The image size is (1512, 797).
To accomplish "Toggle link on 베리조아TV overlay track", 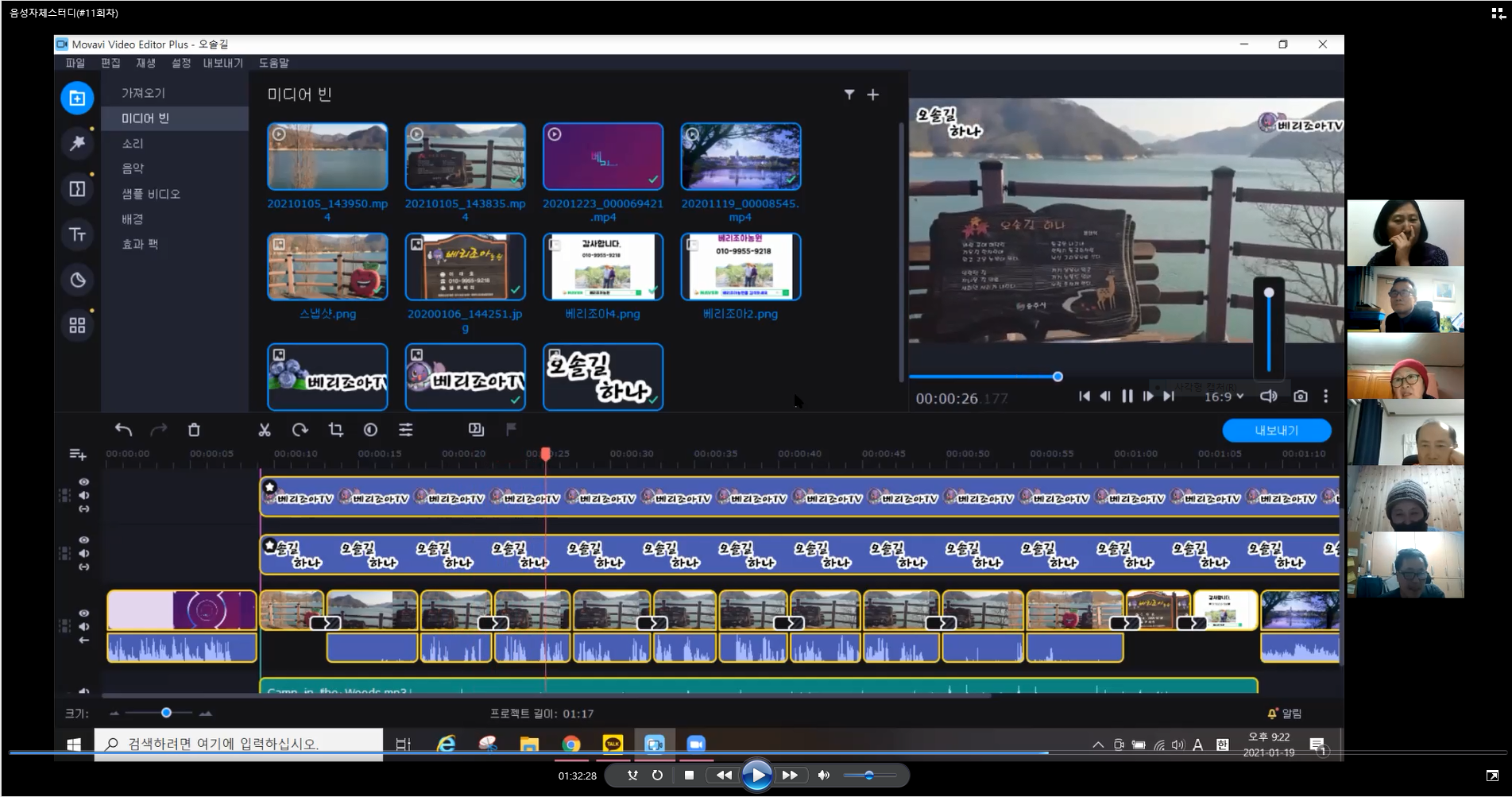I will coord(84,509).
